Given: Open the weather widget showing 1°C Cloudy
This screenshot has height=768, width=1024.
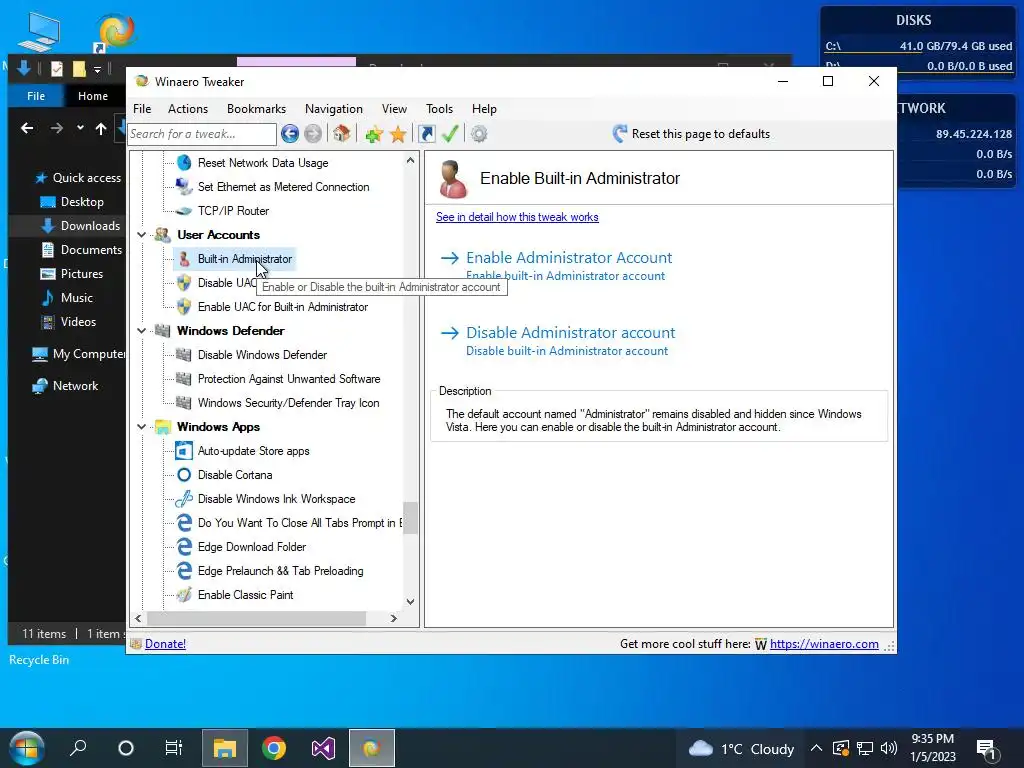Looking at the screenshot, I should click(742, 748).
